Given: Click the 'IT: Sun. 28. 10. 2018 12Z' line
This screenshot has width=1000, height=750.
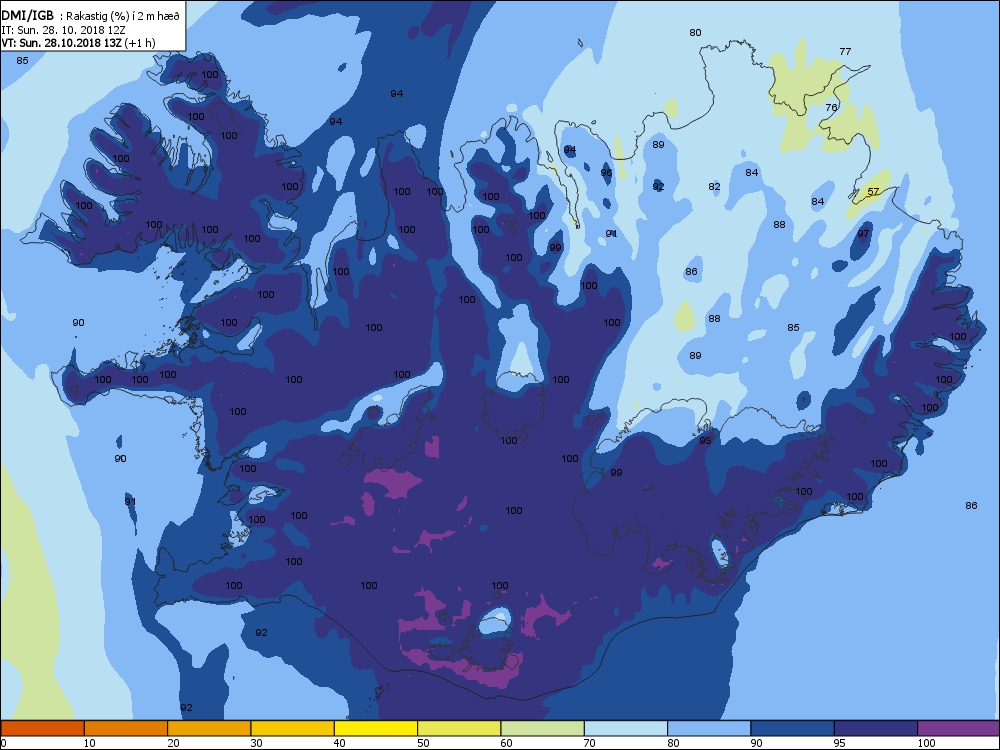Looking at the screenshot, I should coord(63,30).
